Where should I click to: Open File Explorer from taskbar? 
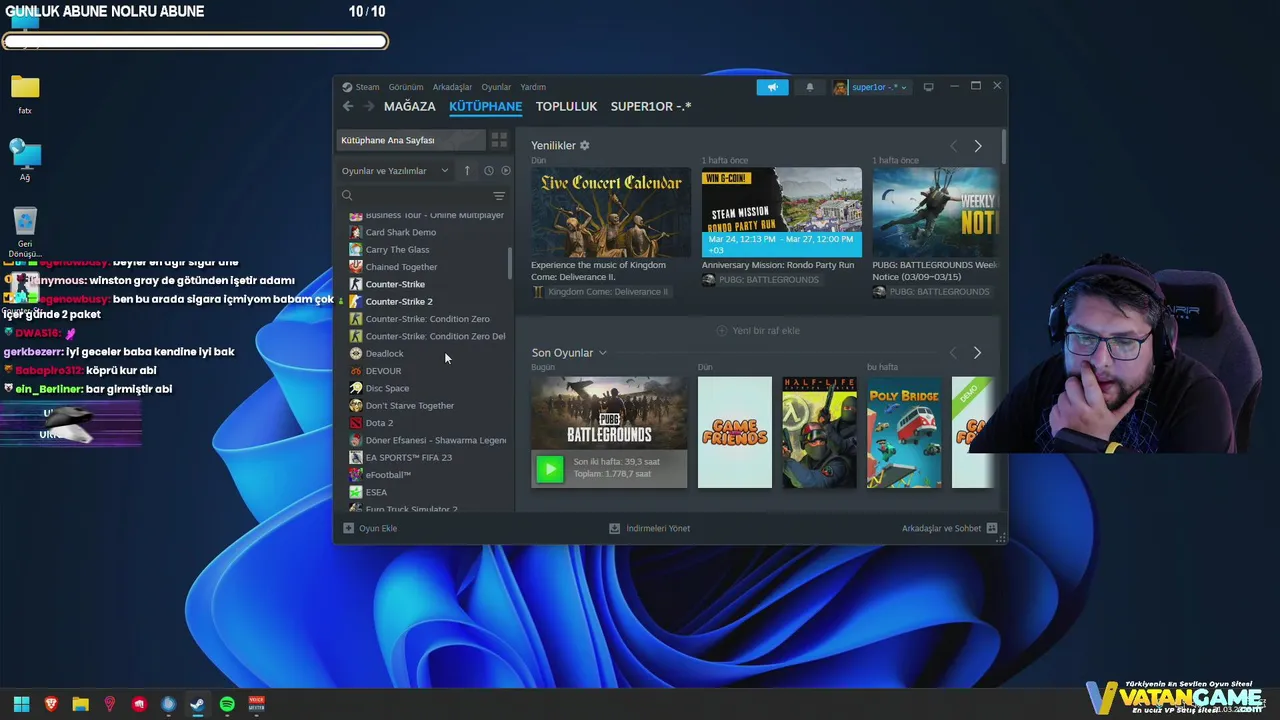pyautogui.click(x=80, y=704)
